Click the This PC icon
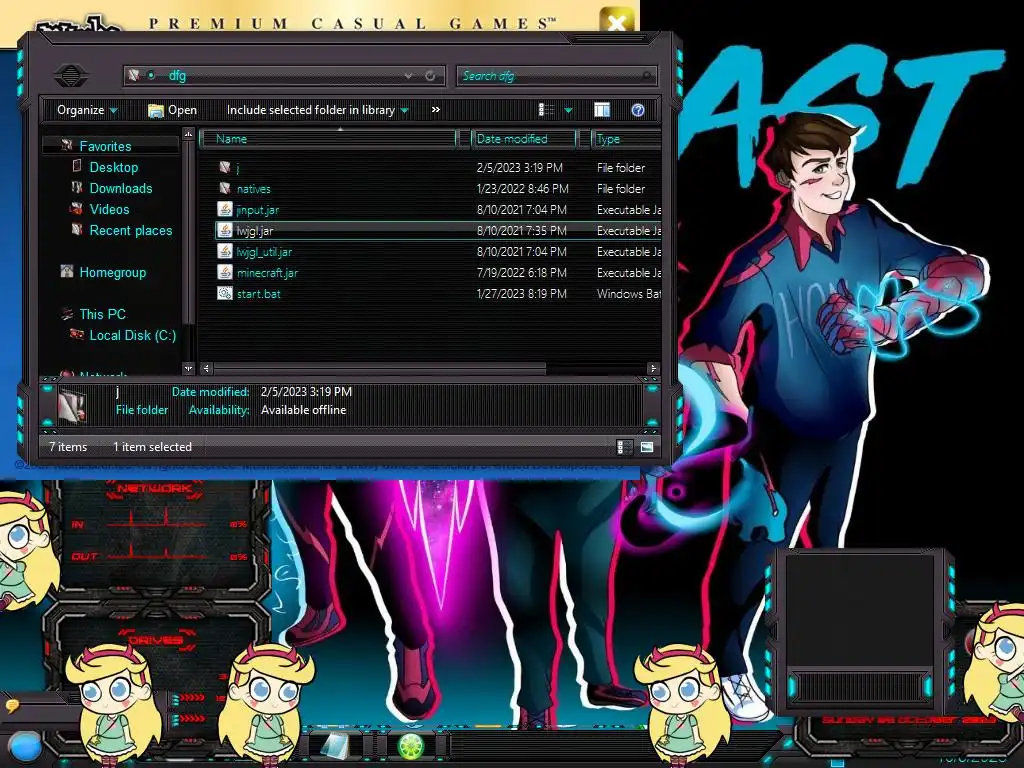The height and width of the screenshot is (768, 1024). (67, 313)
